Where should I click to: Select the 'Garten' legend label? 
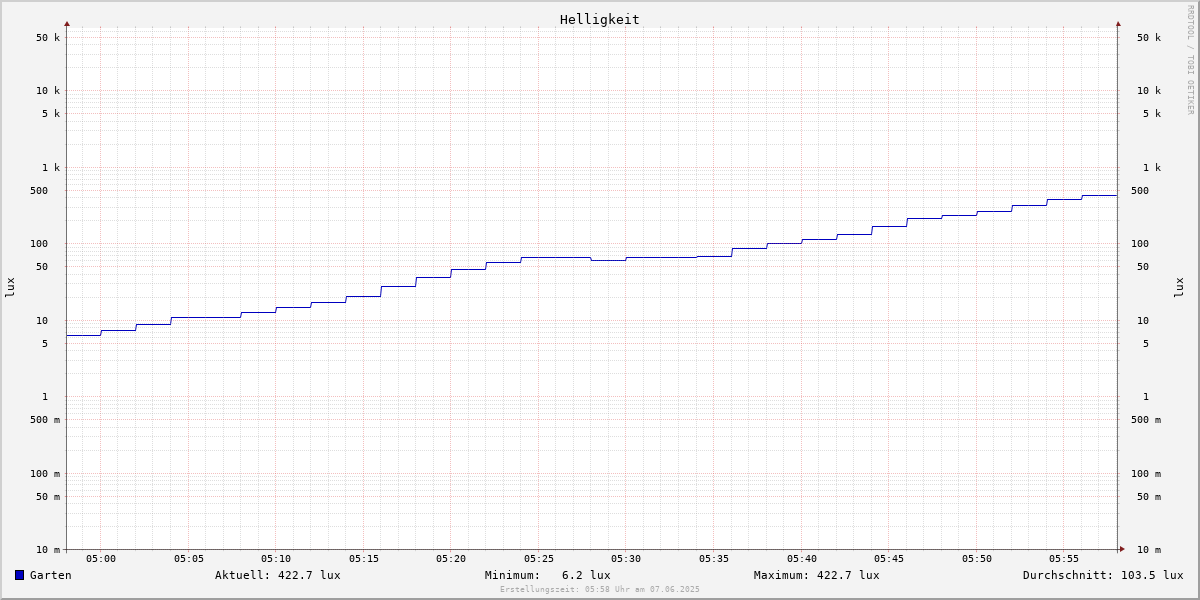pos(50,575)
